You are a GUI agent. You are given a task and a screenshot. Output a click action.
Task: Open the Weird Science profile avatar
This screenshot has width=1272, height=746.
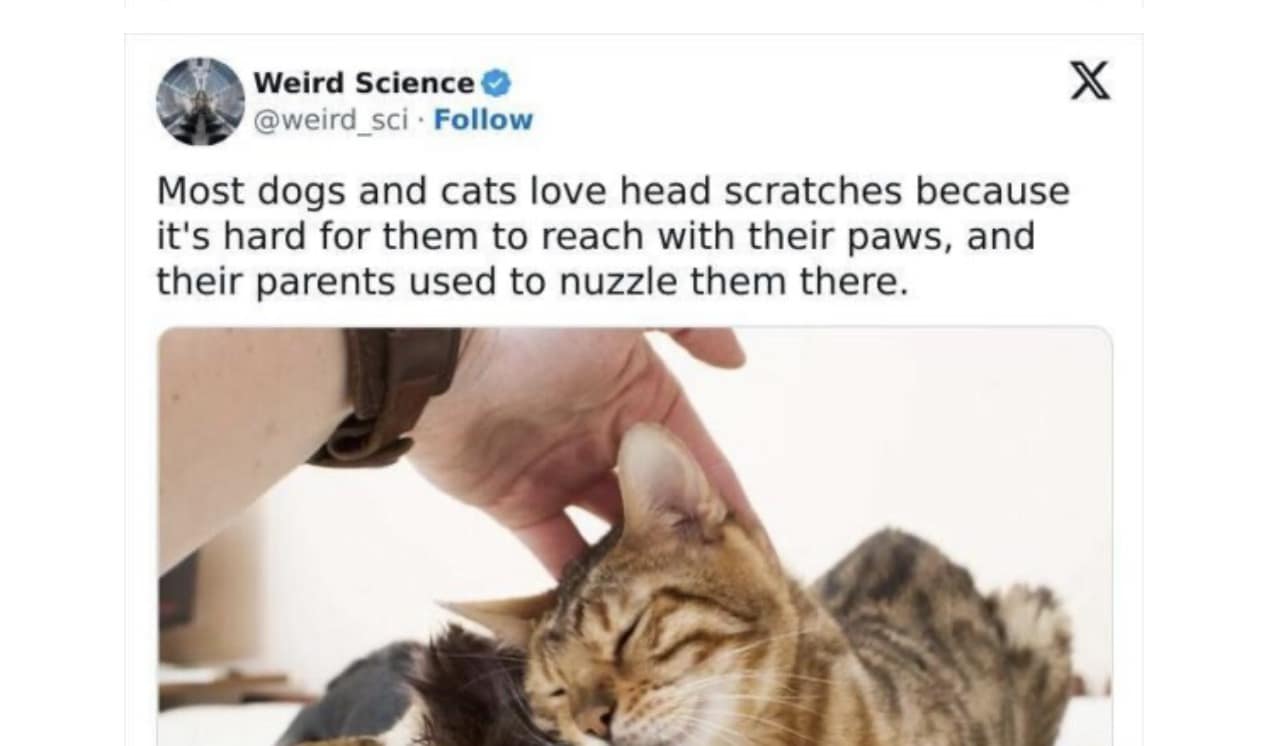point(200,101)
